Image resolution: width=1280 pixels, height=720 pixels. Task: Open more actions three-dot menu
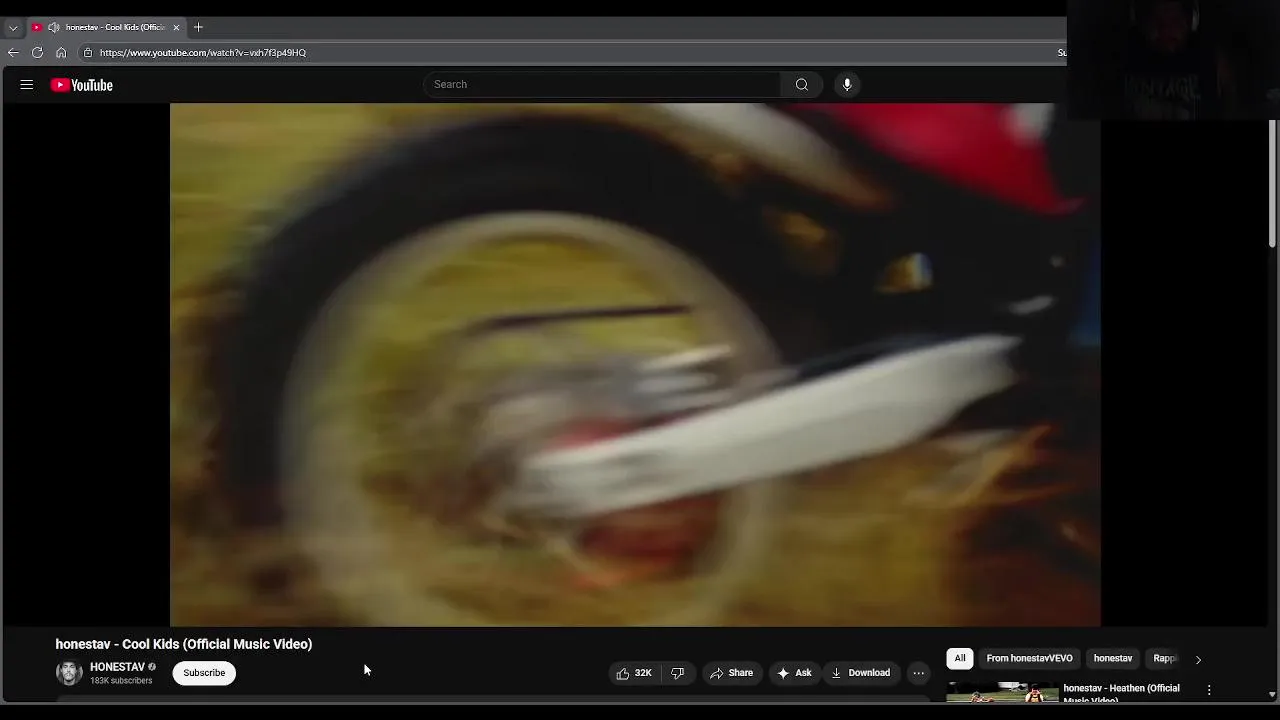pos(918,673)
